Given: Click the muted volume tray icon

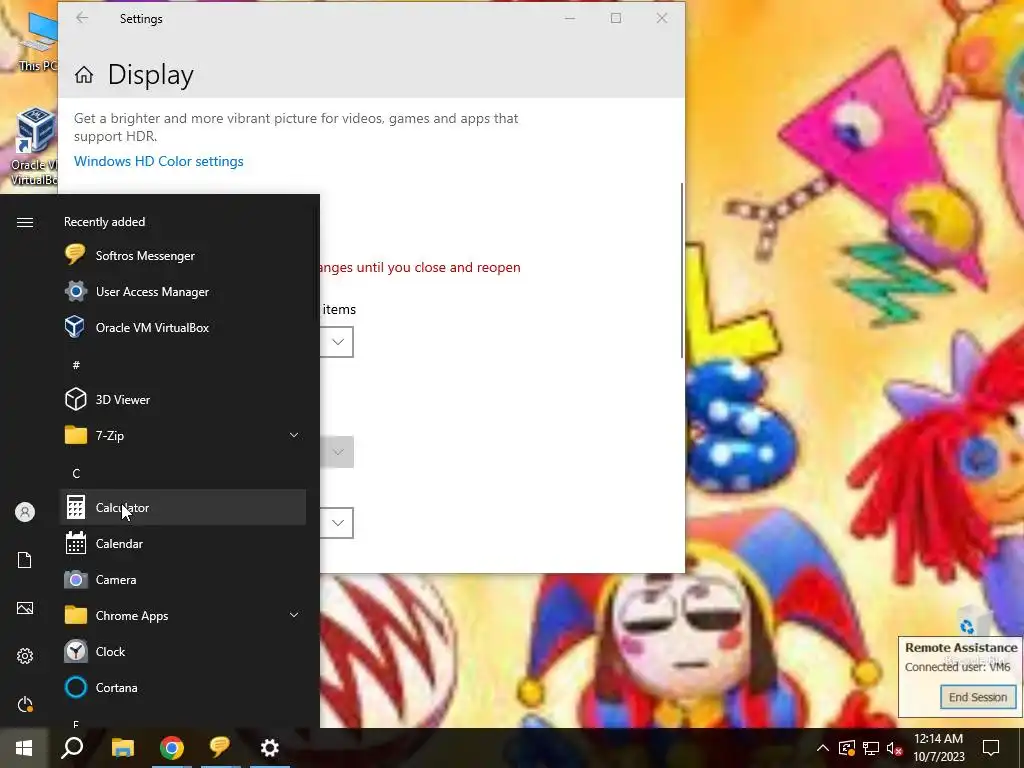Looking at the screenshot, I should 895,748.
